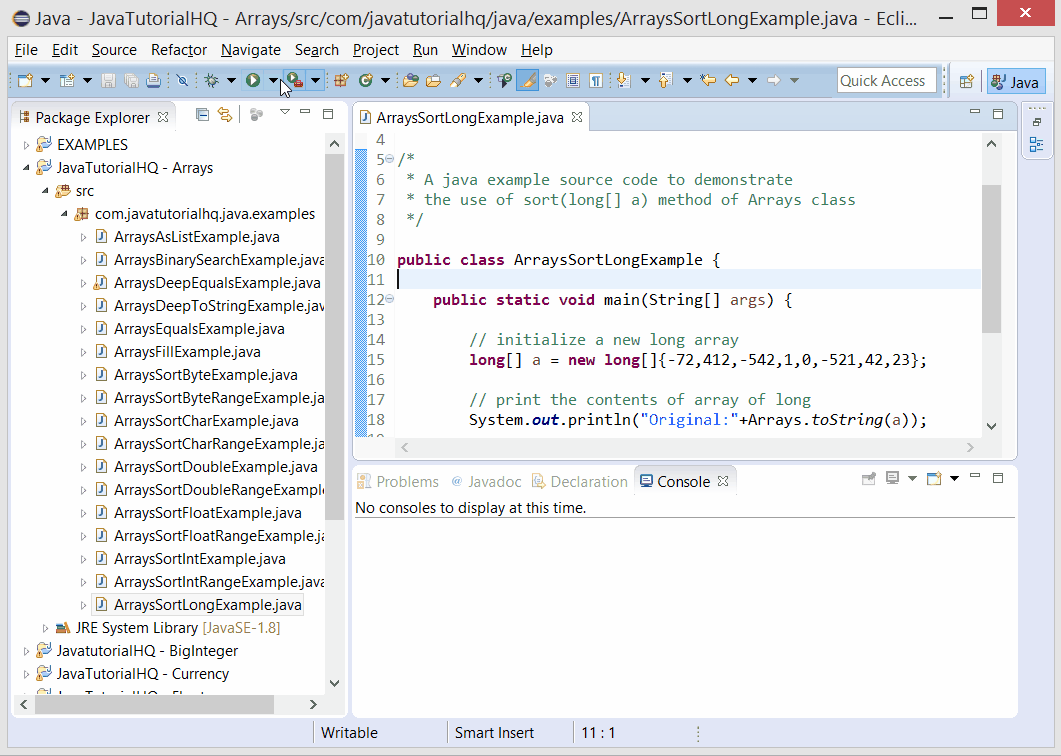Toggle Mark Occurrences highlighting in the toolbar
Screen dimensions: 1061x756
[528, 80]
